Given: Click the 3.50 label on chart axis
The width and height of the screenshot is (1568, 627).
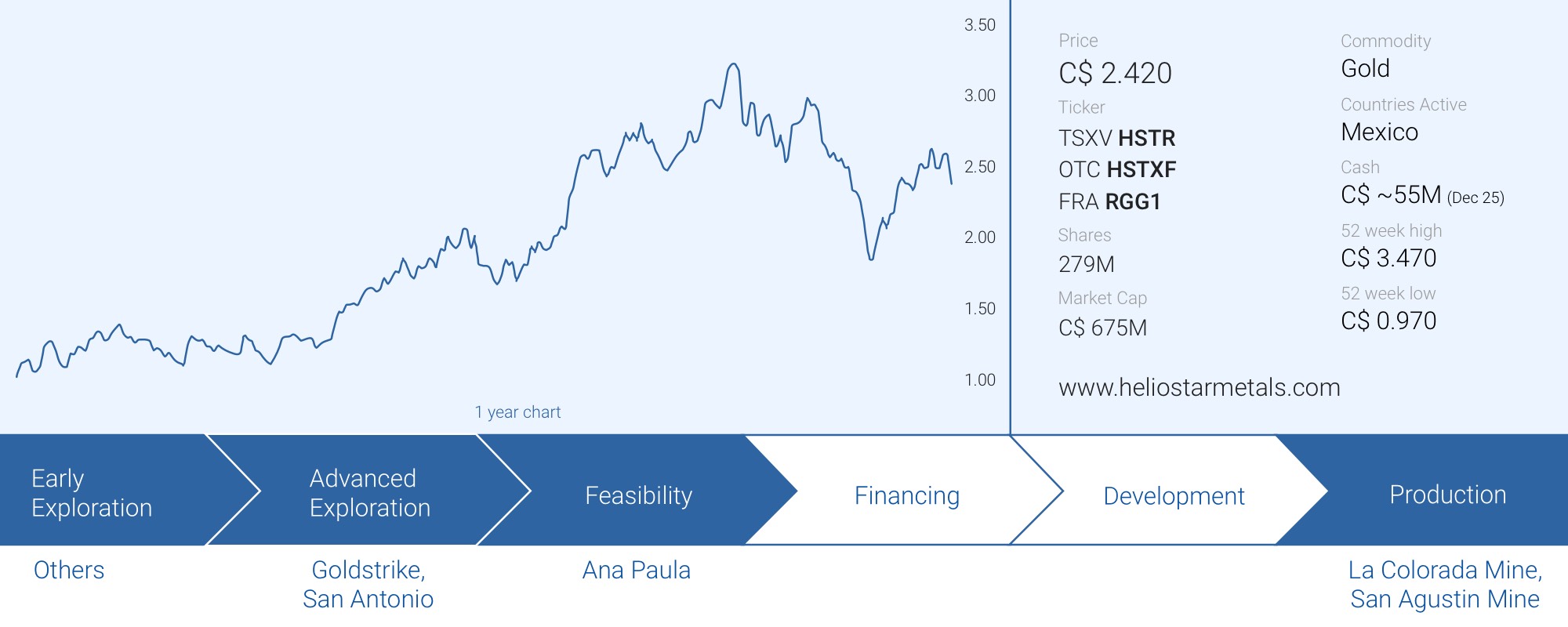Looking at the screenshot, I should click(x=979, y=25).
